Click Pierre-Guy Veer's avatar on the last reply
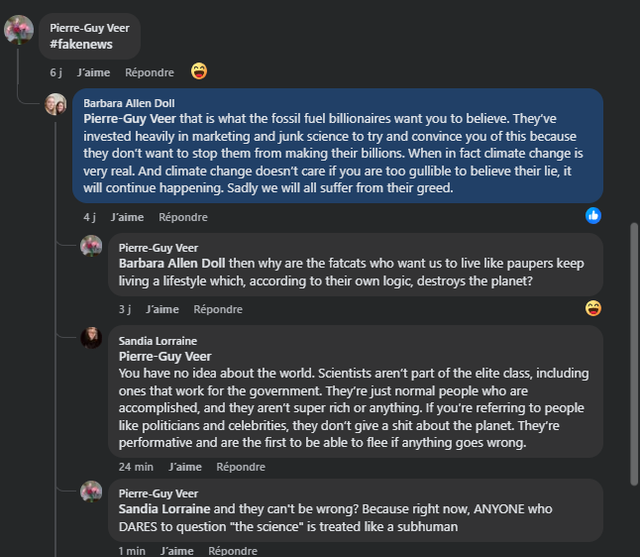The width and height of the screenshot is (640, 557). point(91,491)
